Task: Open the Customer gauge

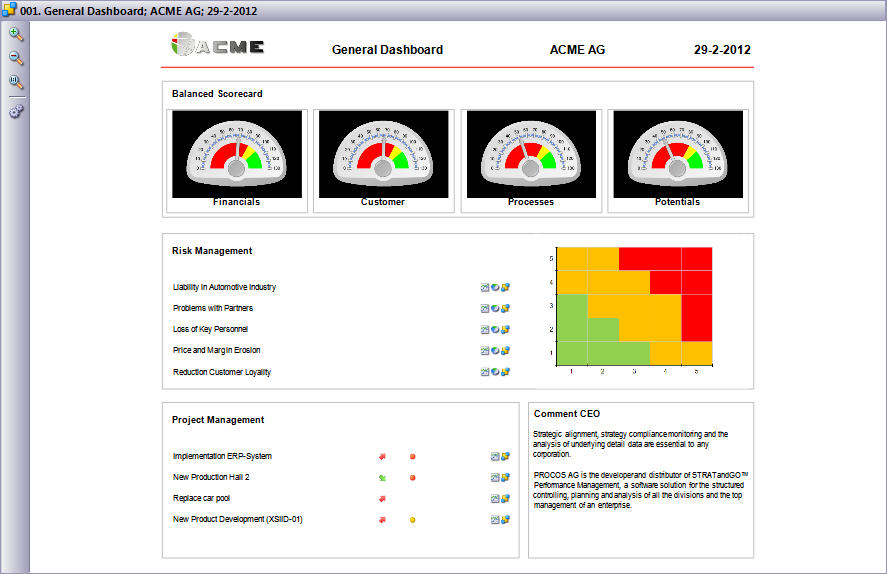Action: tap(383, 155)
